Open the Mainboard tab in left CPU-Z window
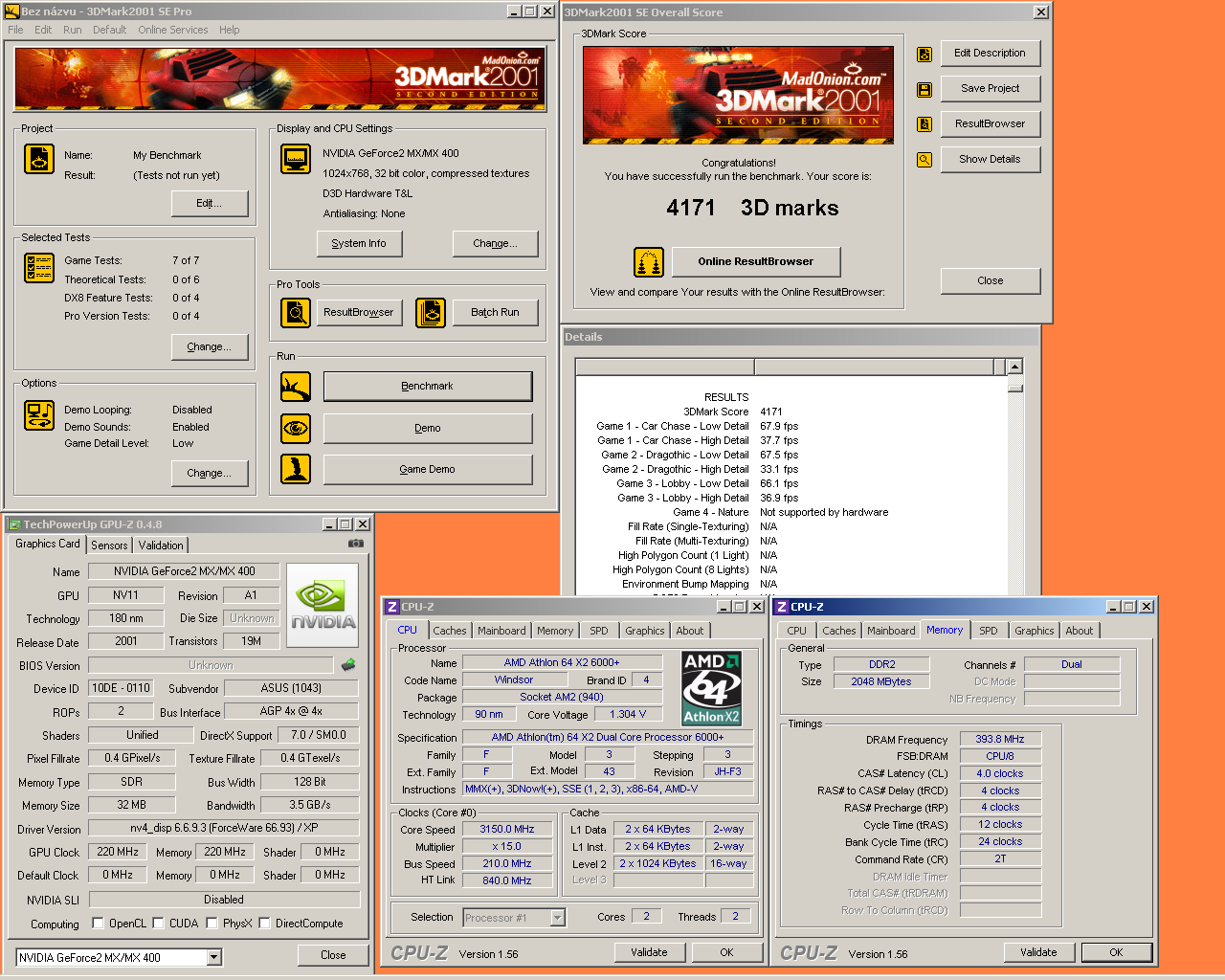The image size is (1225, 980). pyautogui.click(x=501, y=631)
